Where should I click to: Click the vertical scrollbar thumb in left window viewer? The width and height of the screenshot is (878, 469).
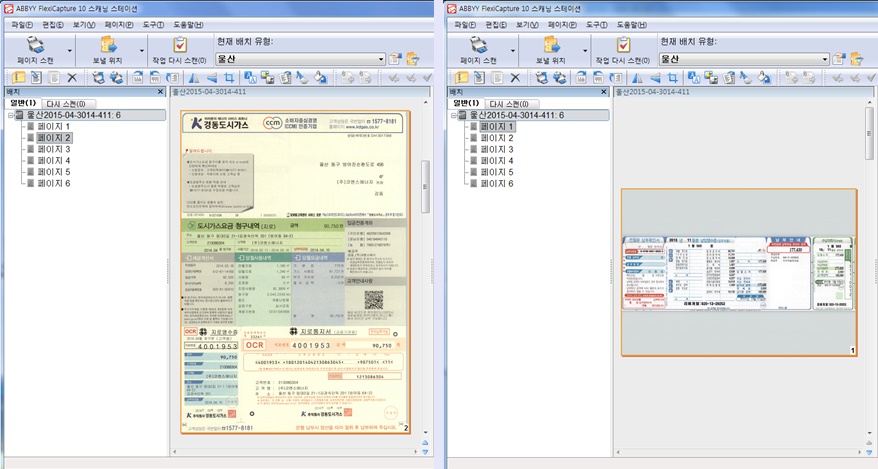pos(426,186)
